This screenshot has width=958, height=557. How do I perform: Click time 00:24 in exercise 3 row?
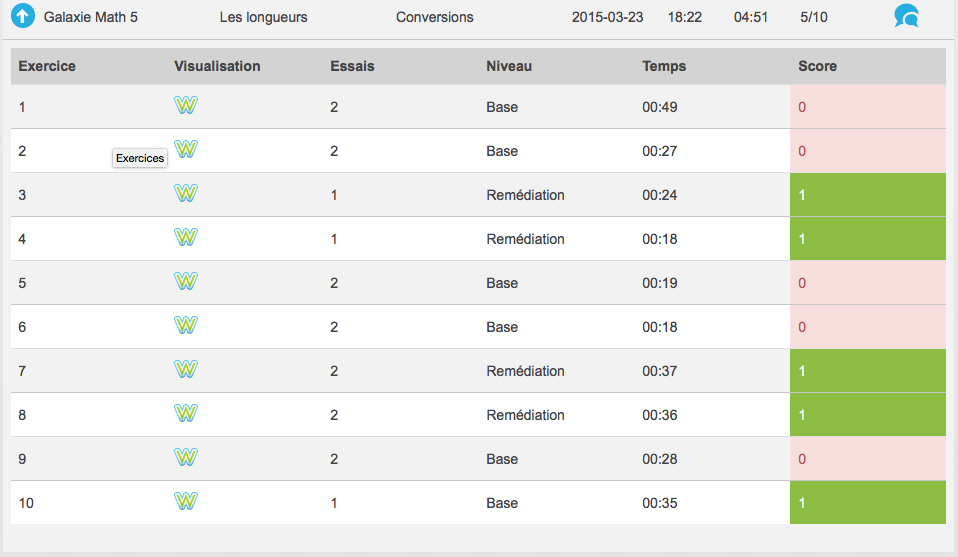point(659,195)
